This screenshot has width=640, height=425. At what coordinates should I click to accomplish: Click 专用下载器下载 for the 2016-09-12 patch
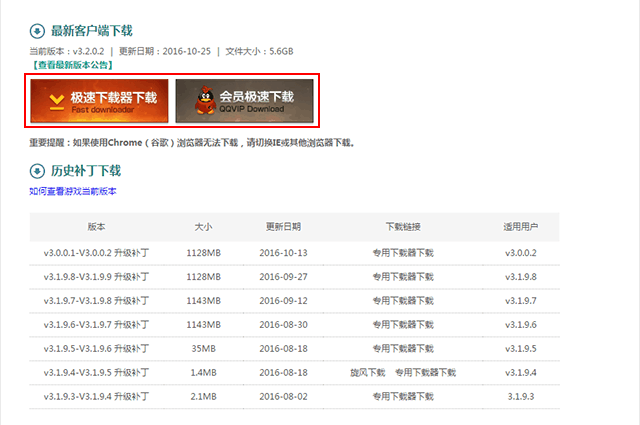click(x=403, y=301)
